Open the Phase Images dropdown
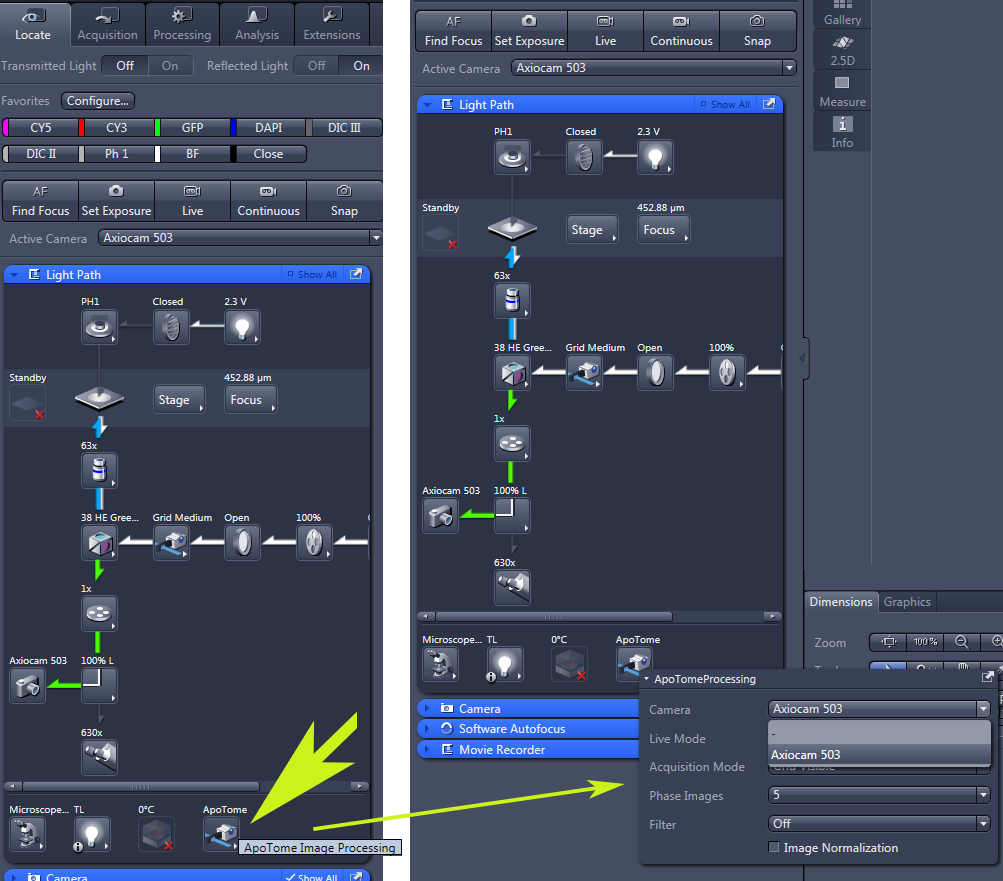This screenshot has height=881, width=1003. (x=879, y=795)
